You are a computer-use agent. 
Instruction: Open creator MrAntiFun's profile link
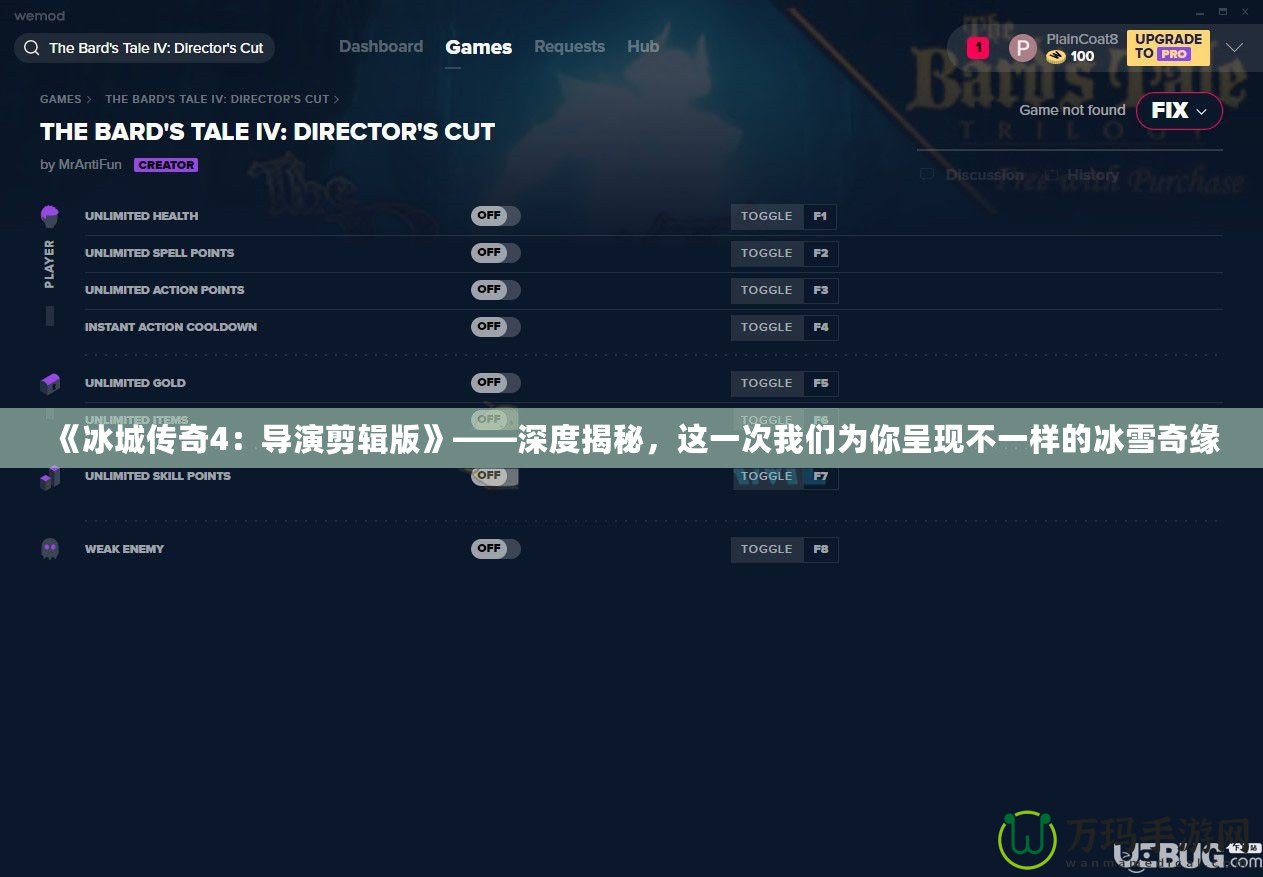pyautogui.click(x=90, y=165)
